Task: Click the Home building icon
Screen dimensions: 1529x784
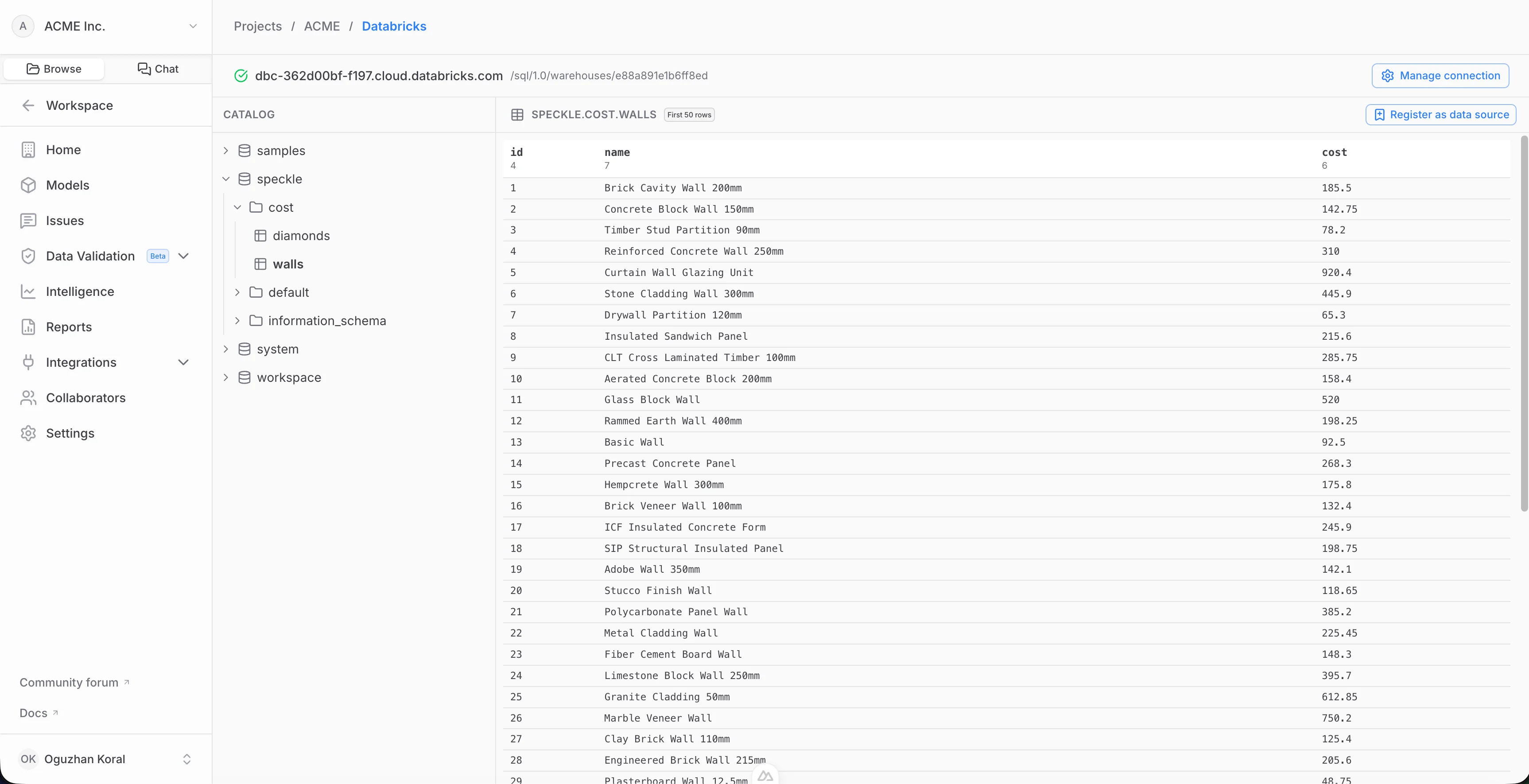Action: tap(28, 150)
